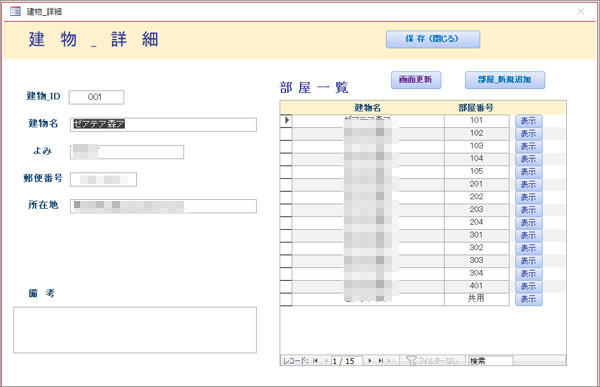The image size is (600, 387).
Task: Click 表示 button for room 104
Action: point(528,159)
